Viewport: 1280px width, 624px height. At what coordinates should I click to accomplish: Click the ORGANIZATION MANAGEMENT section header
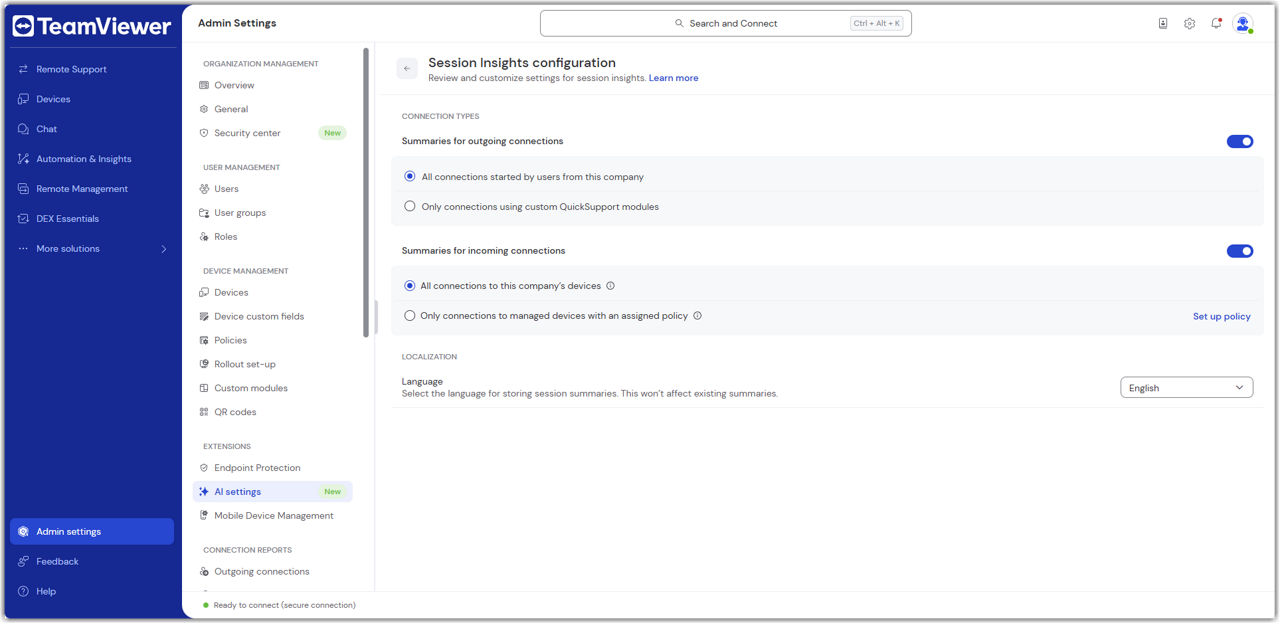coord(261,64)
